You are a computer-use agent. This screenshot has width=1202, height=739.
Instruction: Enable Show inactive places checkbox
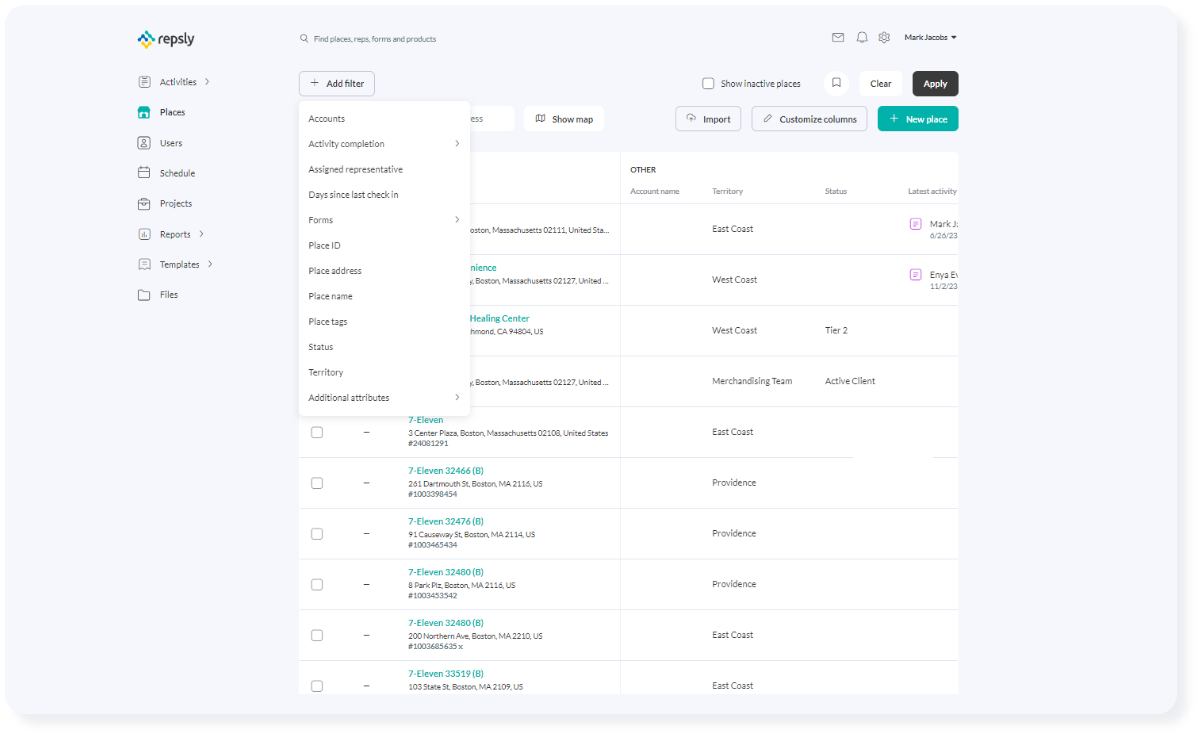point(708,84)
